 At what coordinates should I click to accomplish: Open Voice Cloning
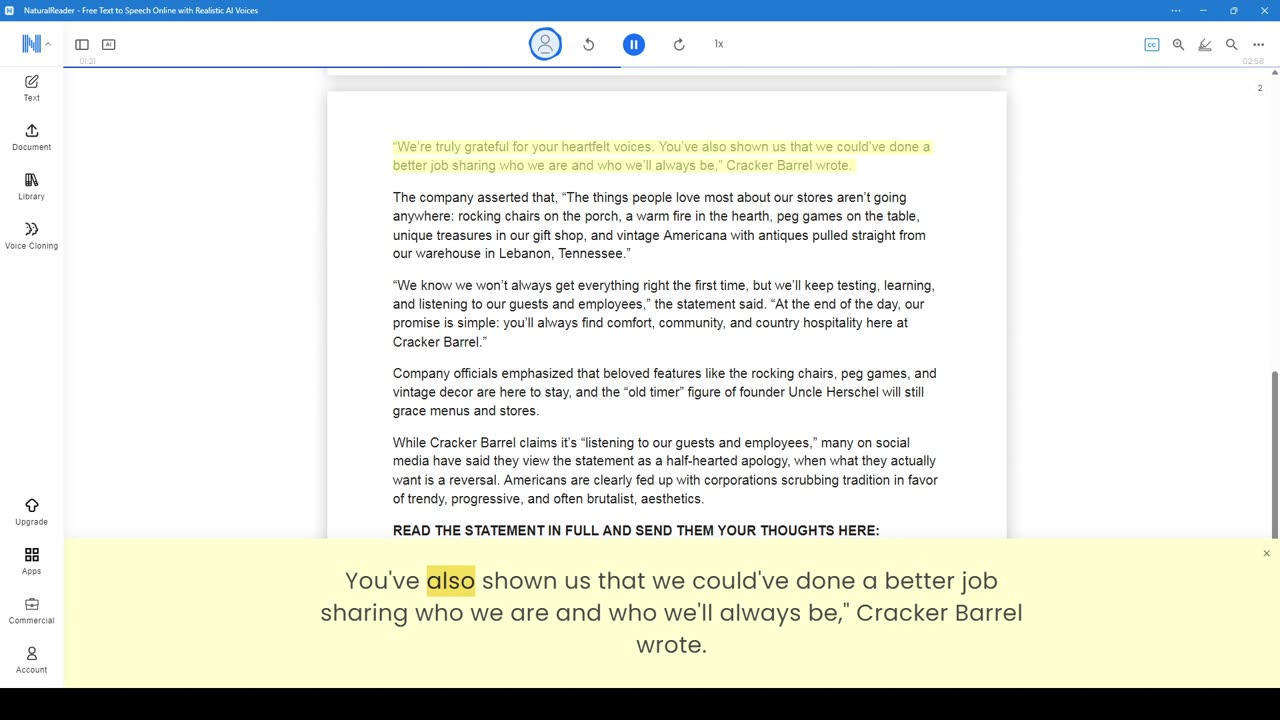coord(31,235)
